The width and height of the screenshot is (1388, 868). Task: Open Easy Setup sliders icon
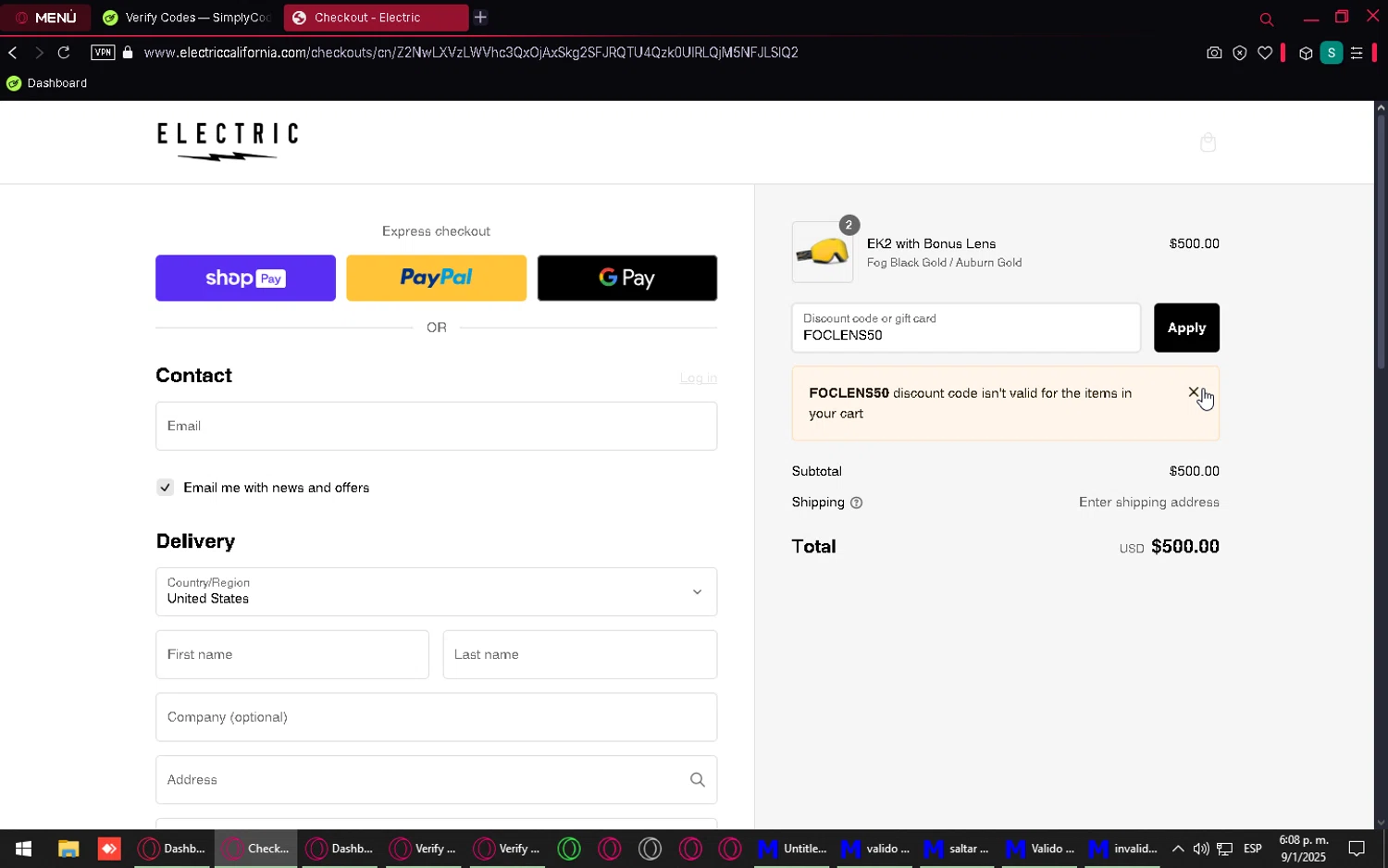coord(1357,53)
